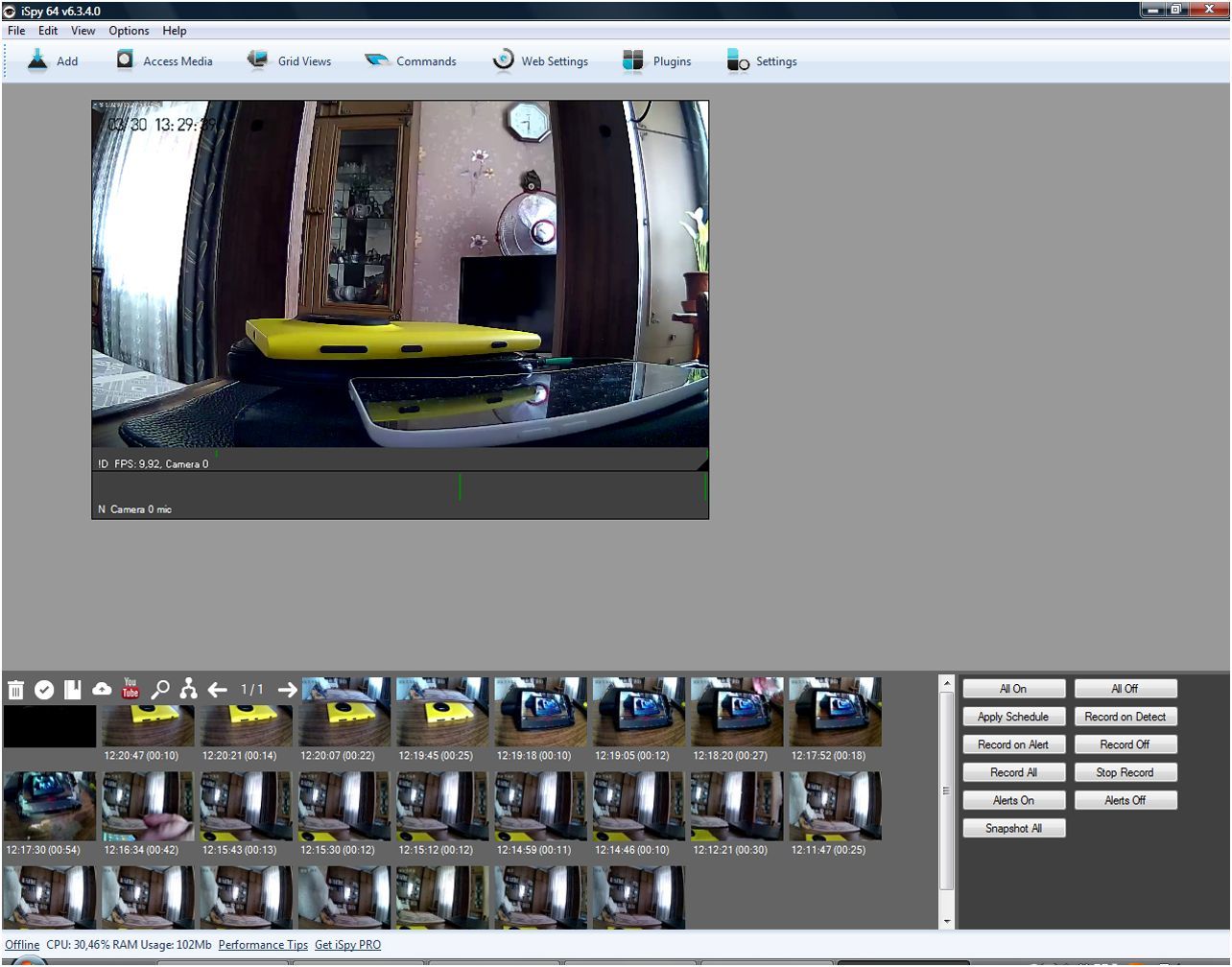This screenshot has height=967, width=1232.
Task: Click the merge branch icon in media bar
Action: coord(188,688)
